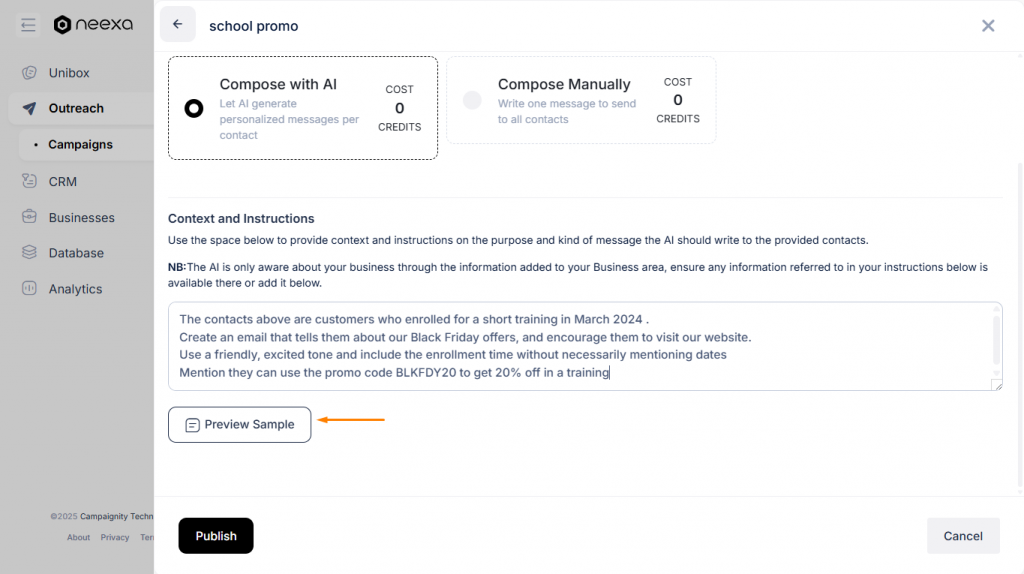Open the Campaigns submenu item
The width and height of the screenshot is (1024, 574).
coord(80,145)
